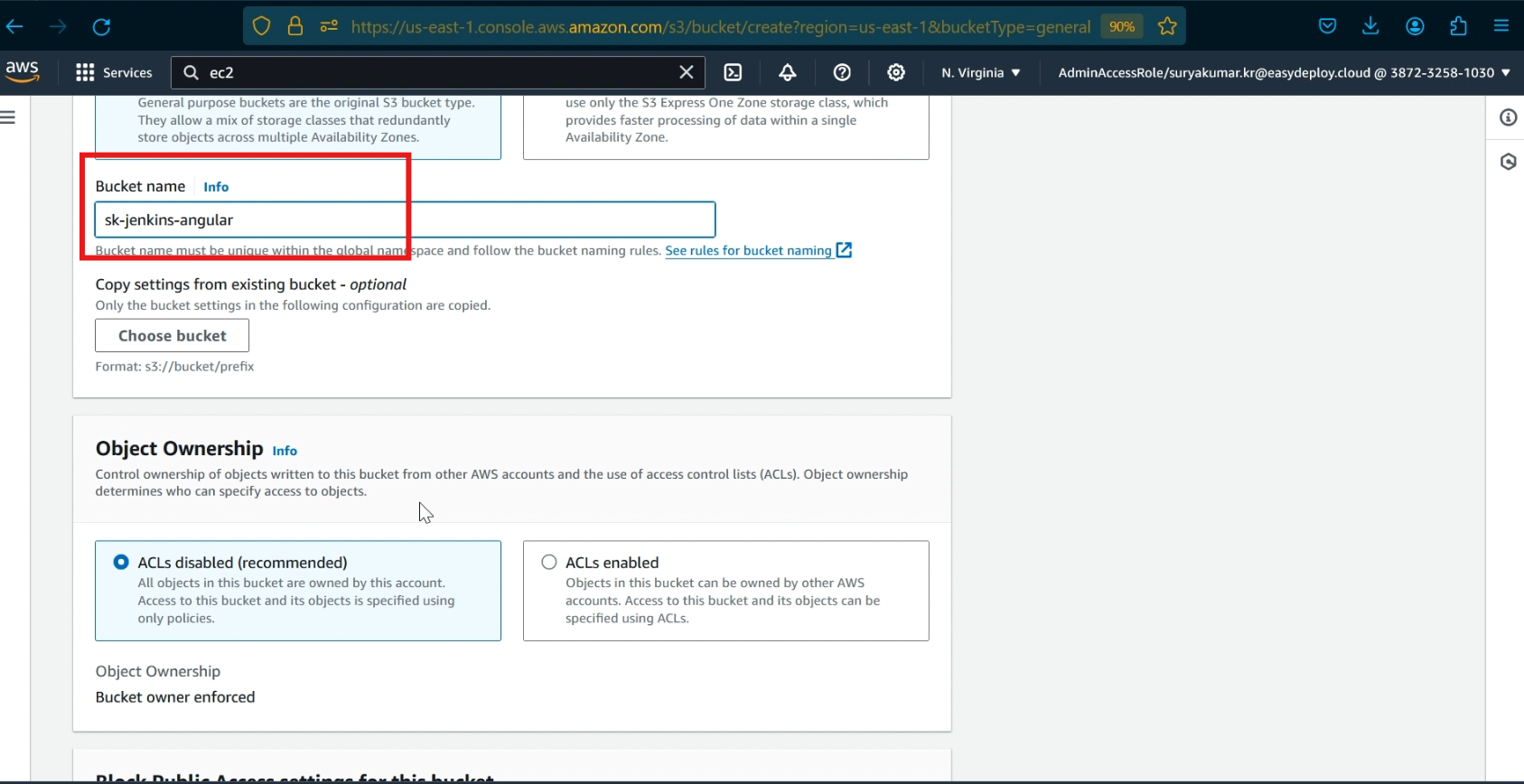1524x784 pixels.
Task: Click the 'Bucket owner enforced' text
Action: [175, 697]
